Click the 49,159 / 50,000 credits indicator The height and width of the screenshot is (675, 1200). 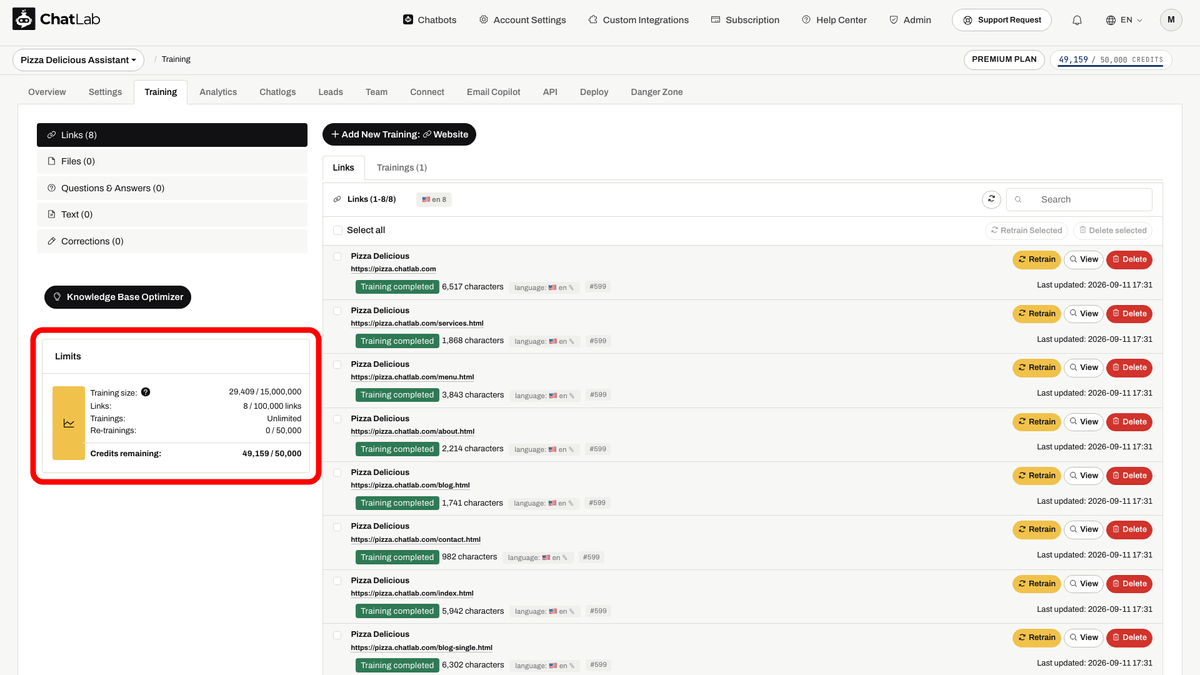[1110, 60]
